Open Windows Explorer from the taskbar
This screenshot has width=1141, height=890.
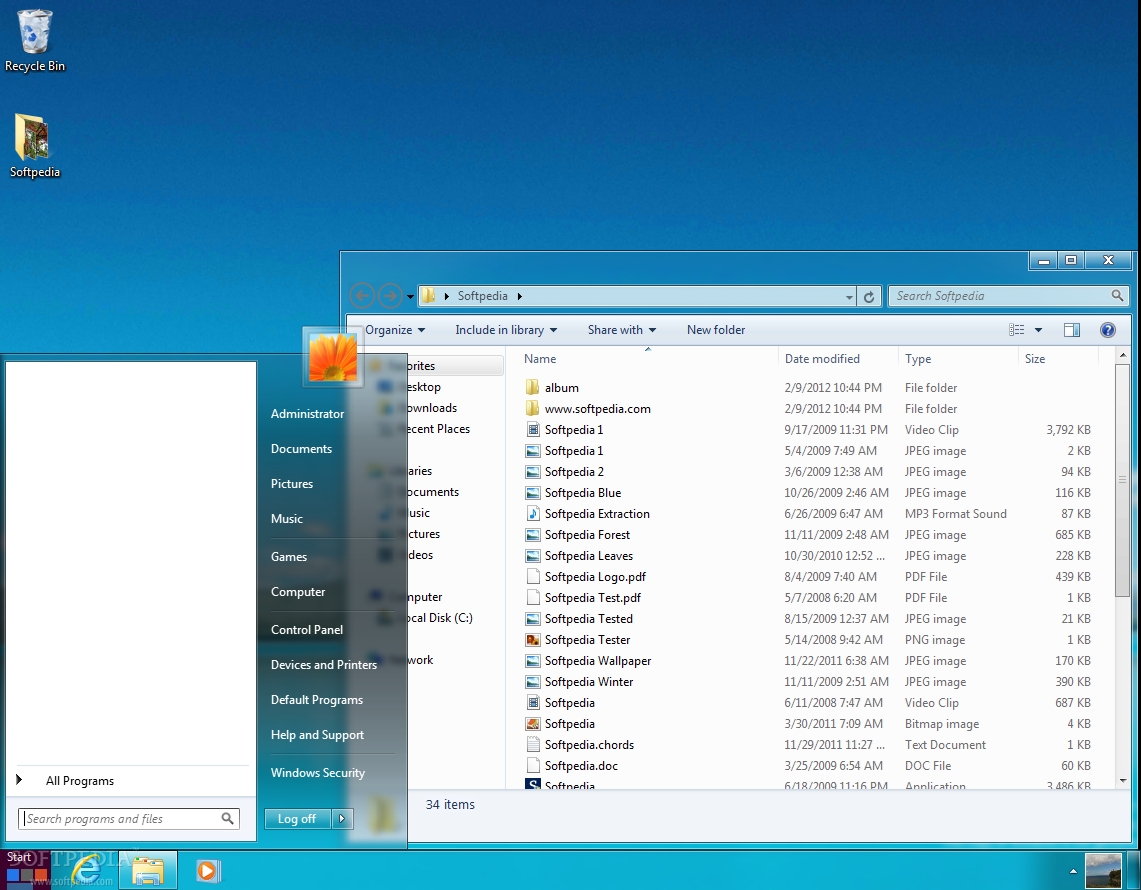tap(148, 870)
